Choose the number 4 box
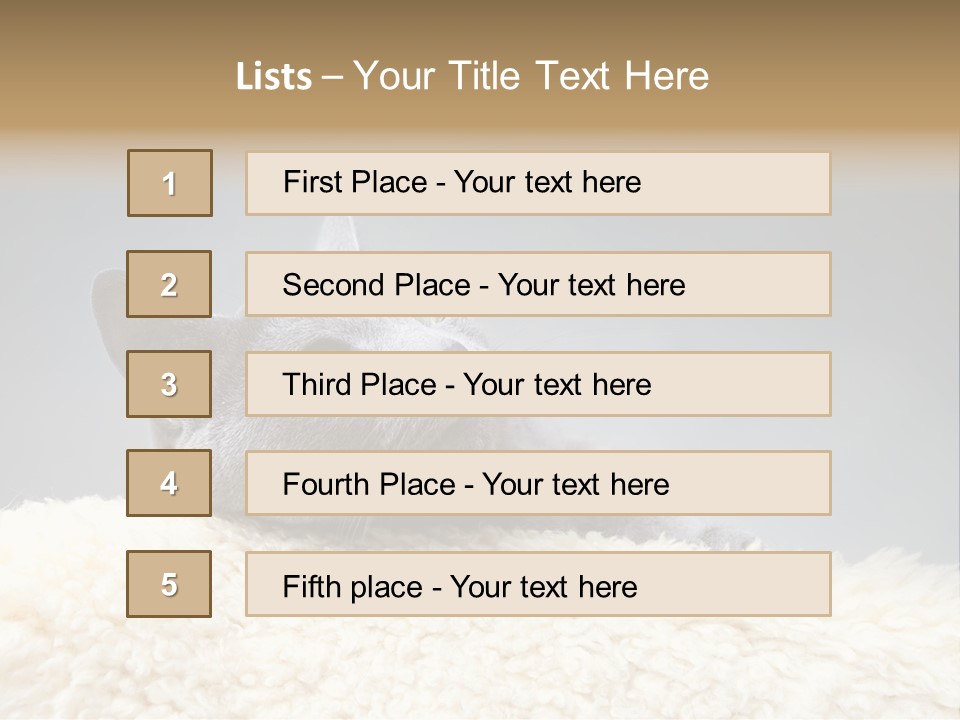The width and height of the screenshot is (960, 720). pyautogui.click(x=169, y=483)
